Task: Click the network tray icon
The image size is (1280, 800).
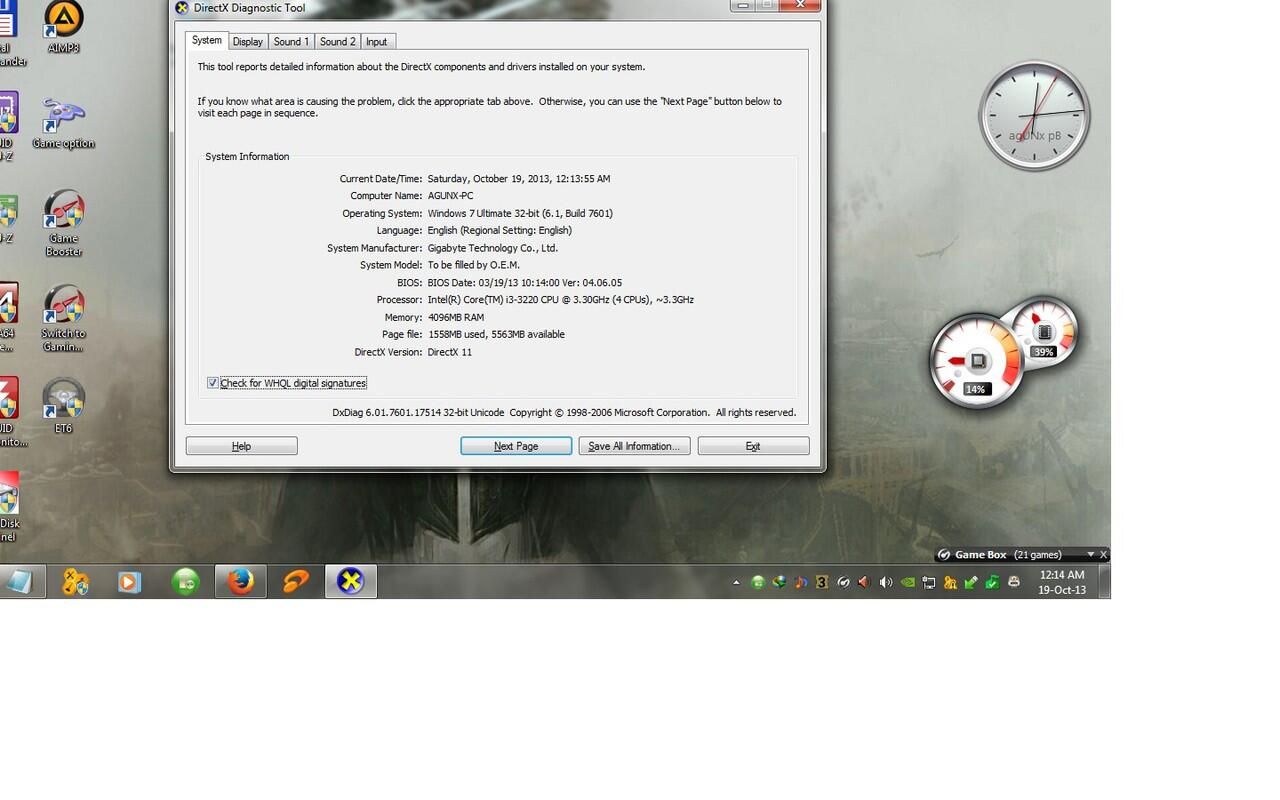Action: click(x=929, y=582)
